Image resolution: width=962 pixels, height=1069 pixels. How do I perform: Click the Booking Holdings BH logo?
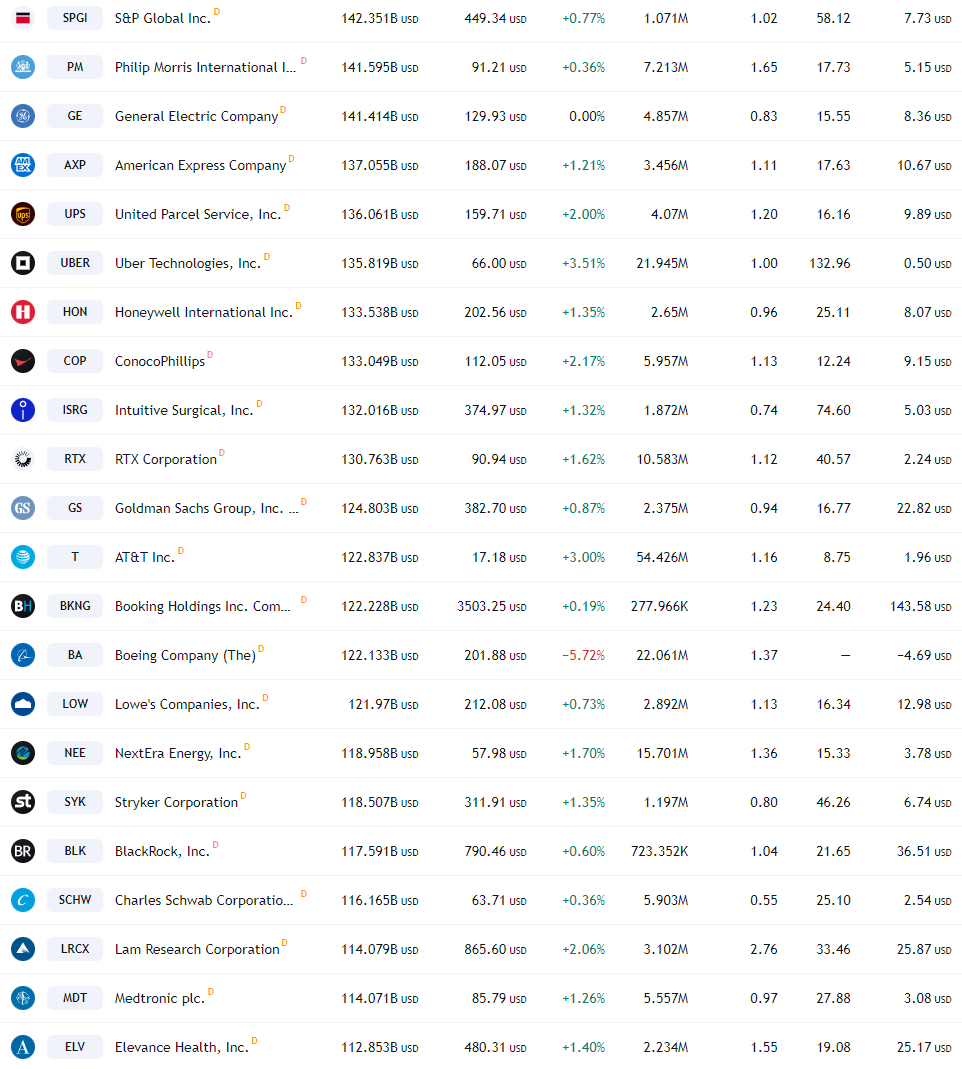coord(23,606)
